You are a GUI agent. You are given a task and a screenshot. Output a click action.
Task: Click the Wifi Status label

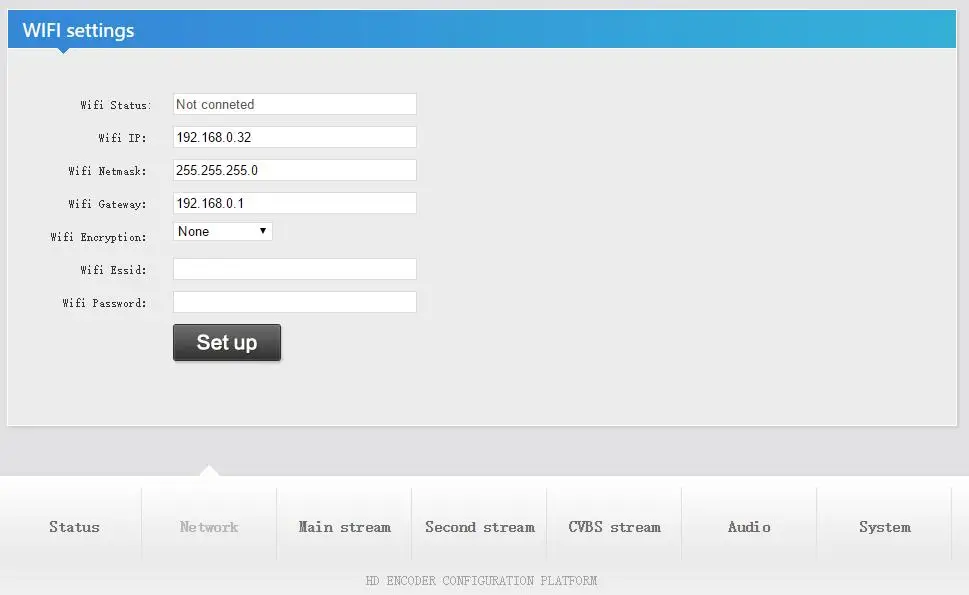pos(116,105)
